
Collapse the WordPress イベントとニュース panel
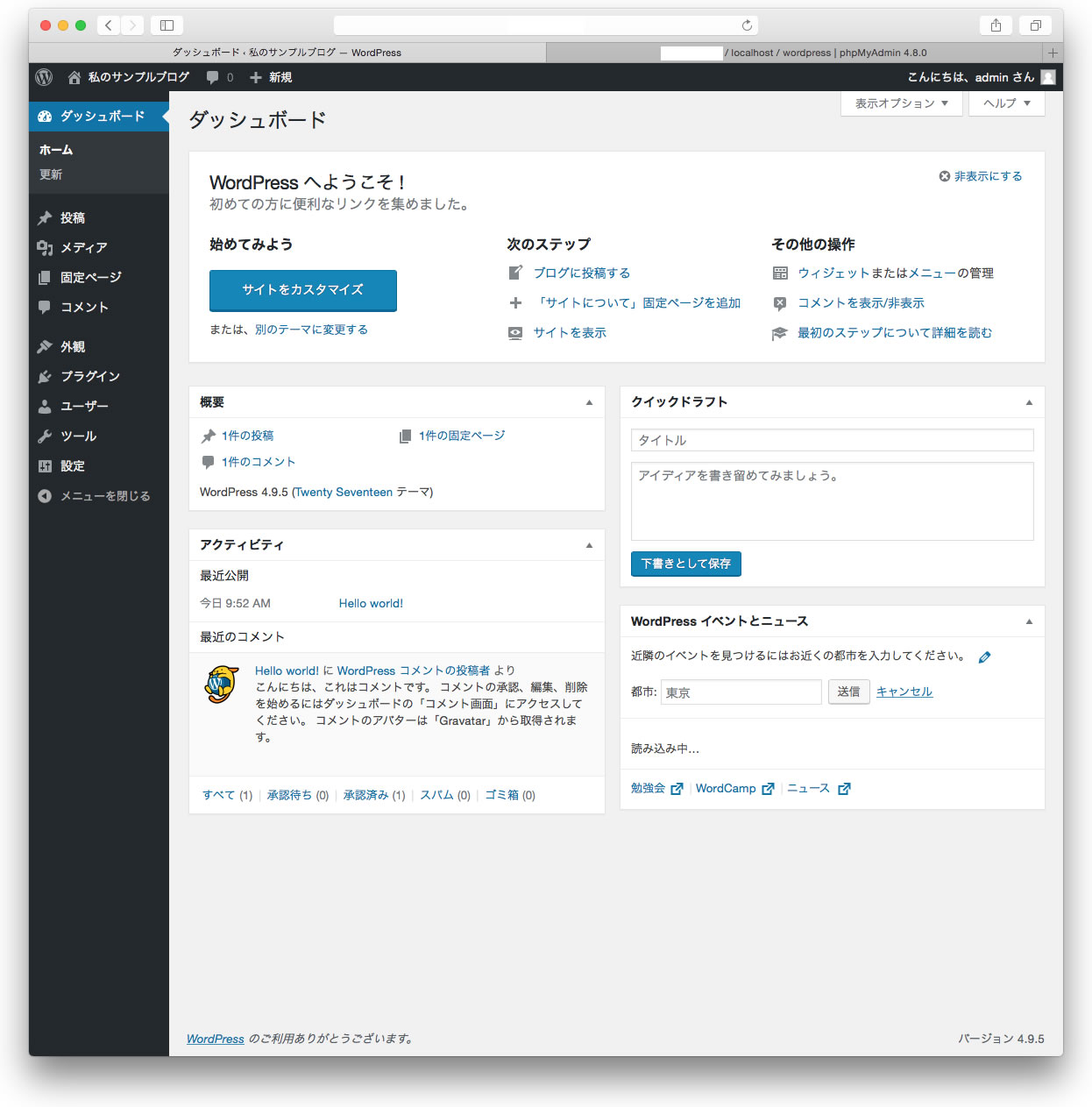pyautogui.click(x=1029, y=621)
